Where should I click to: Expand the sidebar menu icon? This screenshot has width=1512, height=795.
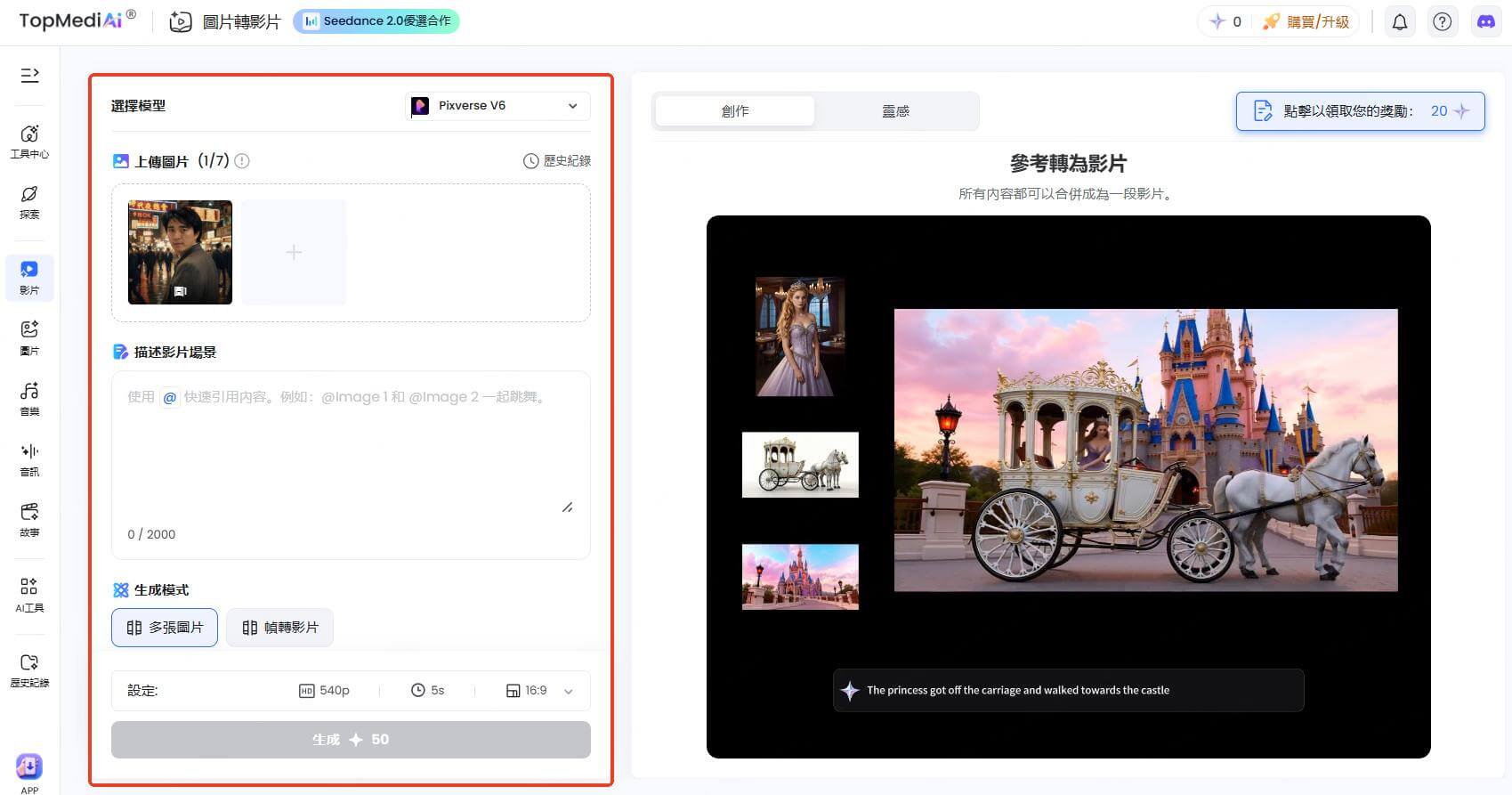29,75
